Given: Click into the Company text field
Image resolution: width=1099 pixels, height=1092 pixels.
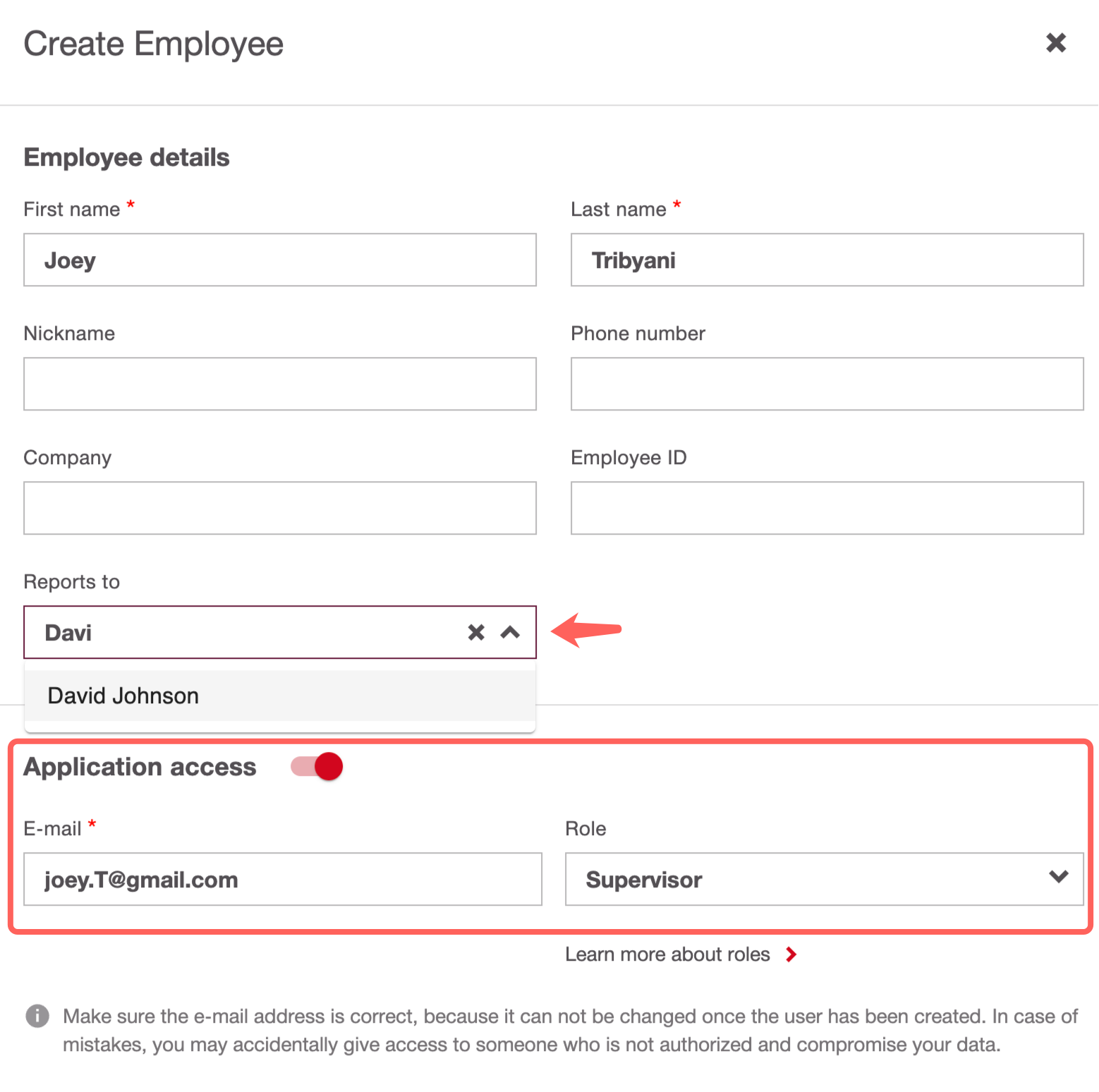Looking at the screenshot, I should (279, 508).
